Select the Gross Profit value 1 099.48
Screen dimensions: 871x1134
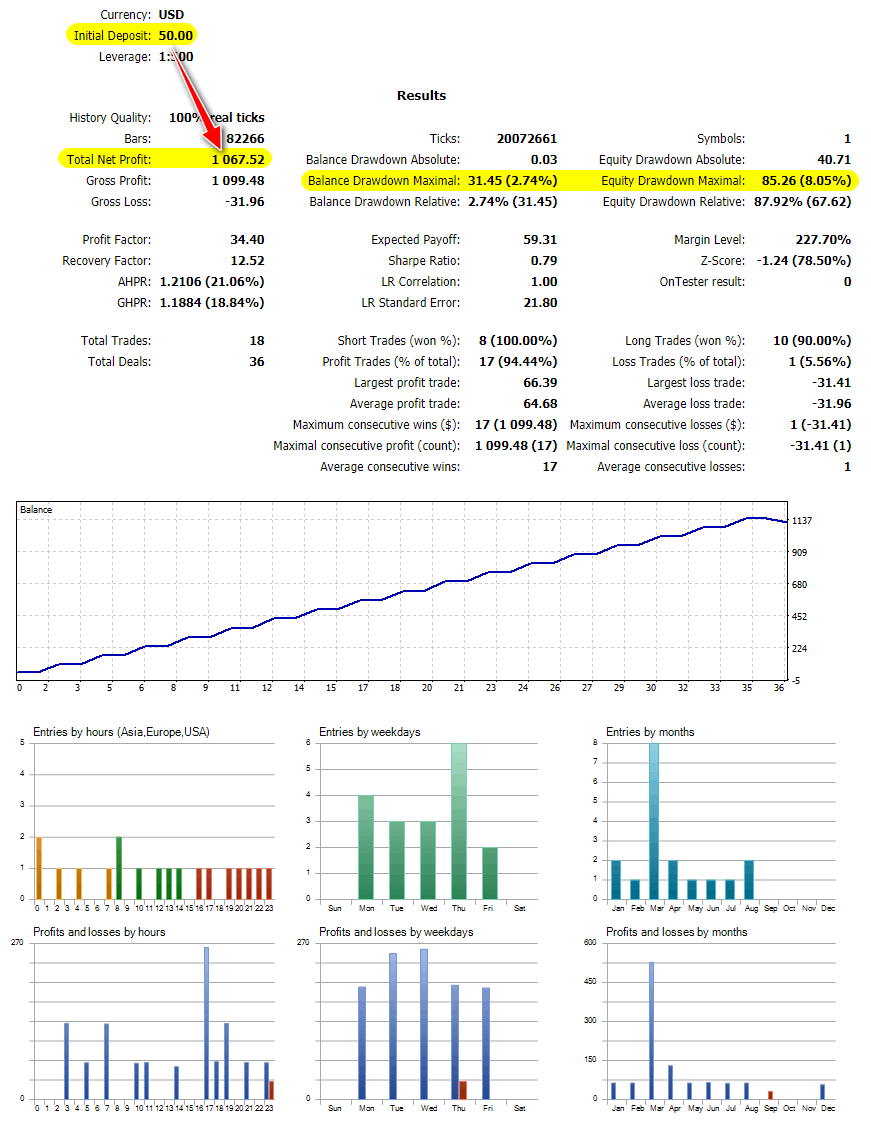[238, 180]
